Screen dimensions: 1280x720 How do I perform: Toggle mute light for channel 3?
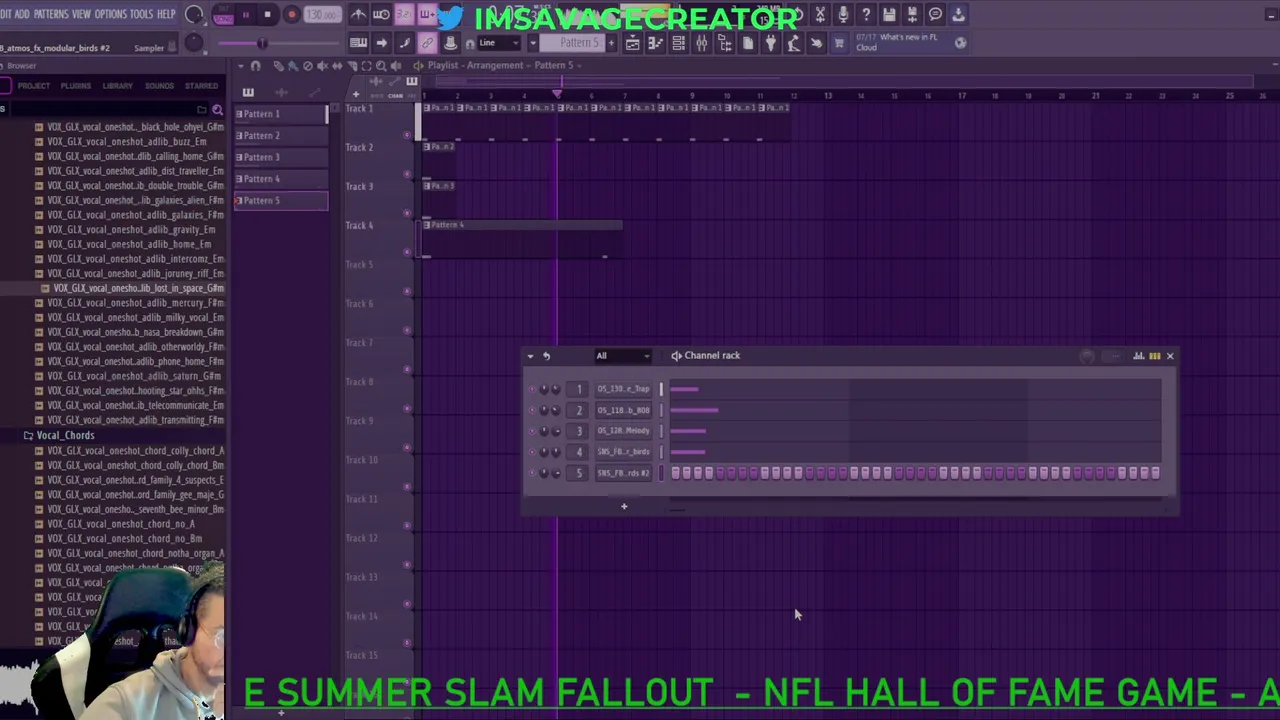[532, 431]
